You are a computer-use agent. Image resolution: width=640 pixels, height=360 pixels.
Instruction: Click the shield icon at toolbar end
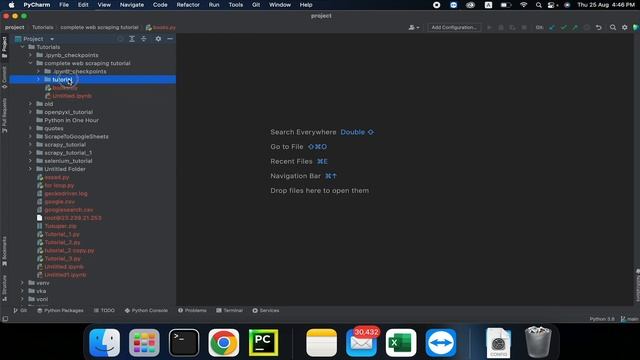(636, 27)
